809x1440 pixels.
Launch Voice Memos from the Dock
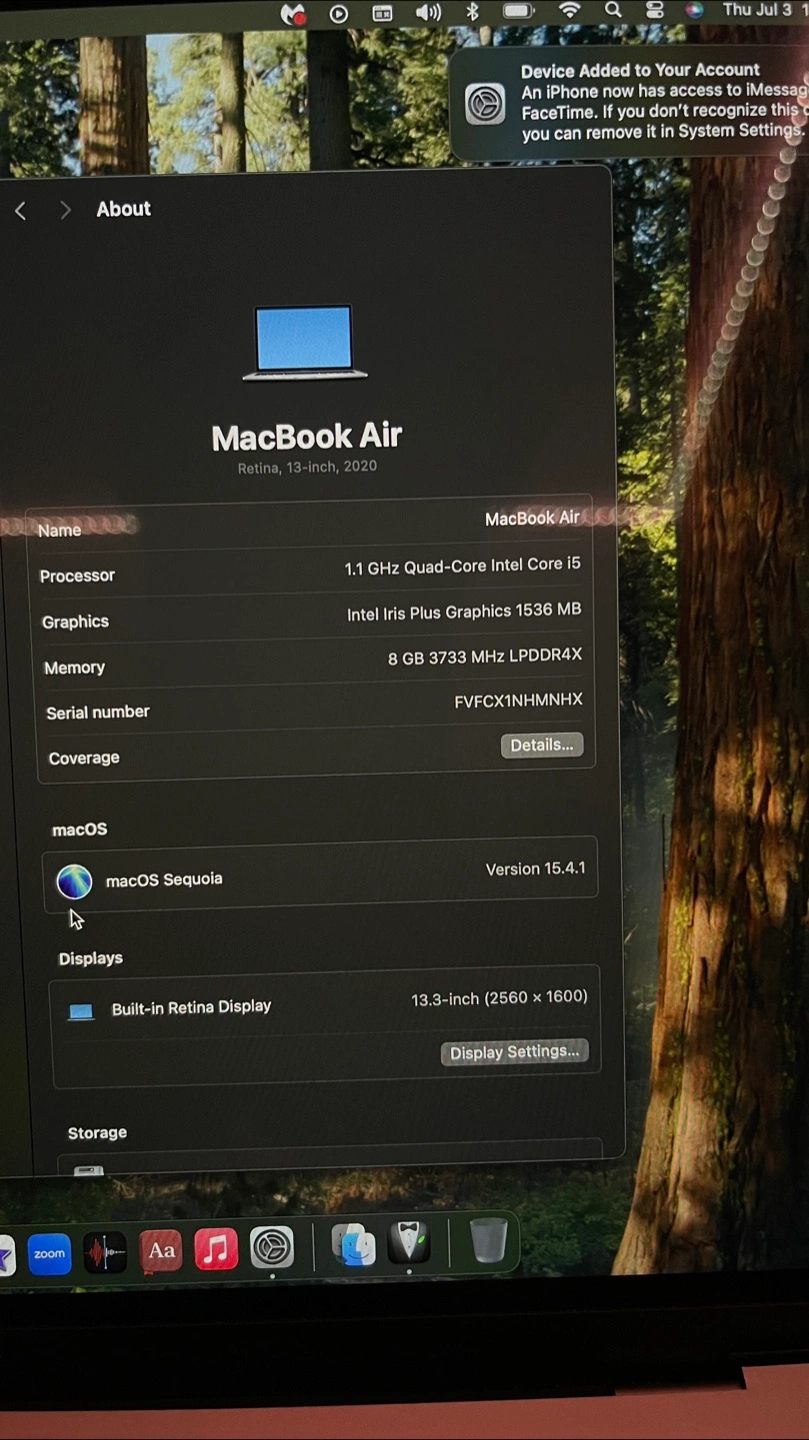[x=105, y=1253]
